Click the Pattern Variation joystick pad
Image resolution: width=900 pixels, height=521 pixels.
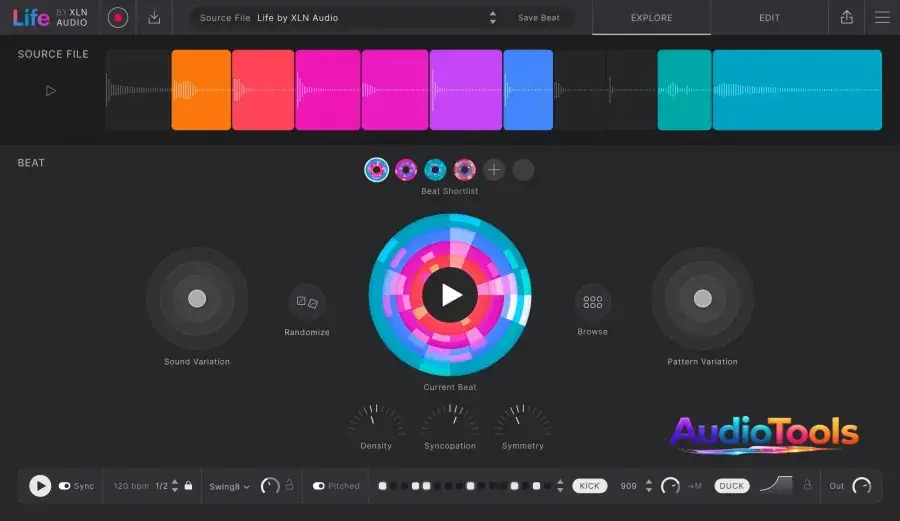click(703, 298)
